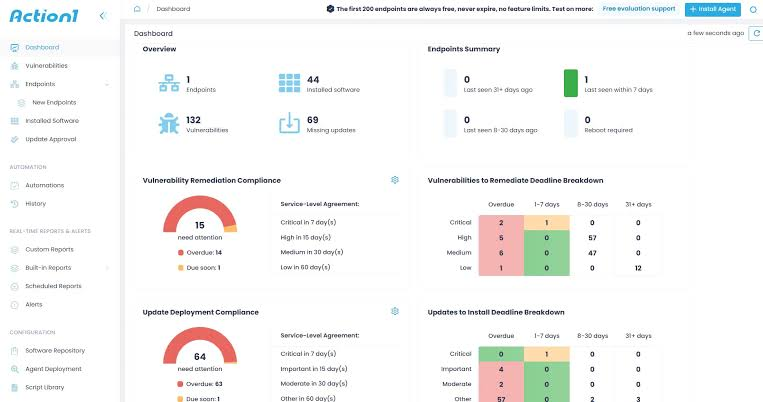The width and height of the screenshot is (763, 402).
Task: Open the New Endpoints link
Action: coord(54,103)
